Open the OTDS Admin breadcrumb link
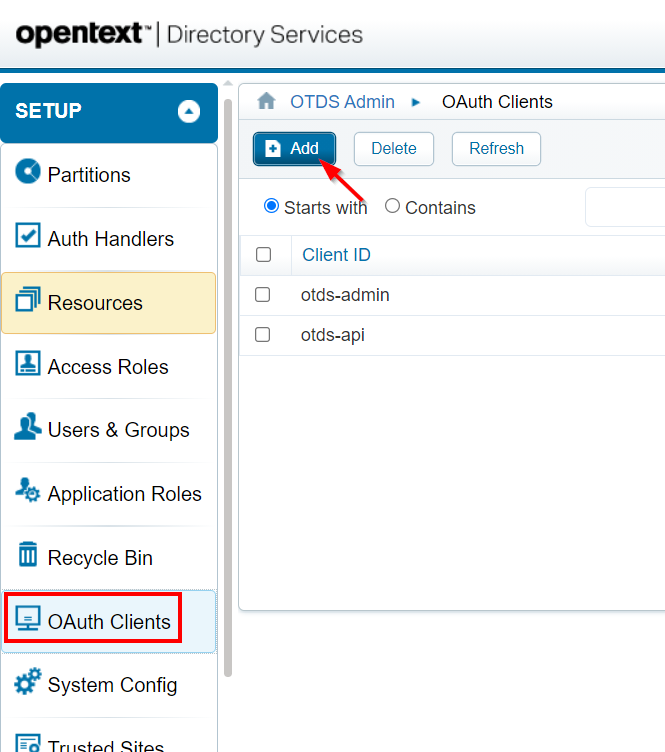The height and width of the screenshot is (752, 665). (342, 102)
